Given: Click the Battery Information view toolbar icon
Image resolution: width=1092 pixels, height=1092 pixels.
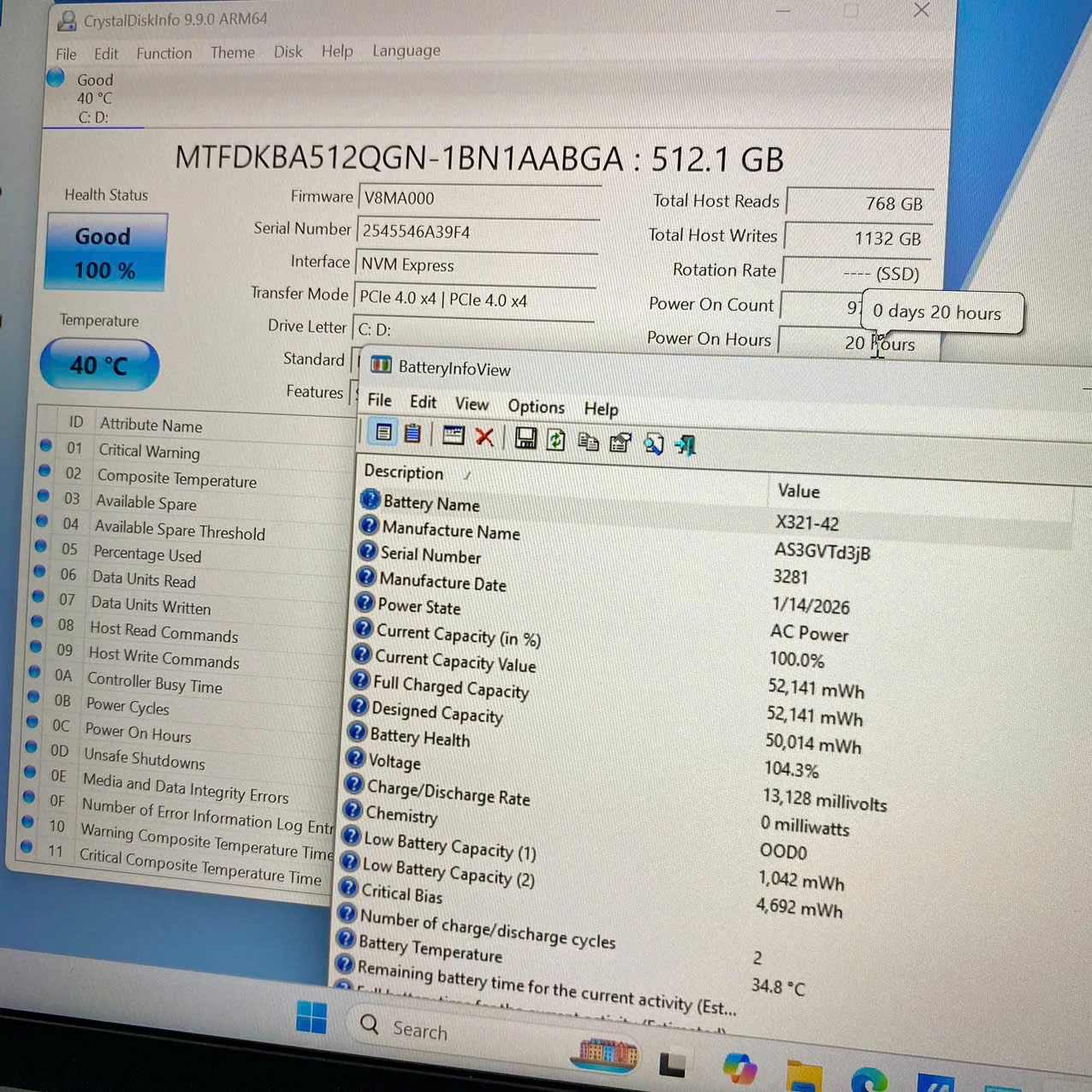Looking at the screenshot, I should (x=383, y=432).
